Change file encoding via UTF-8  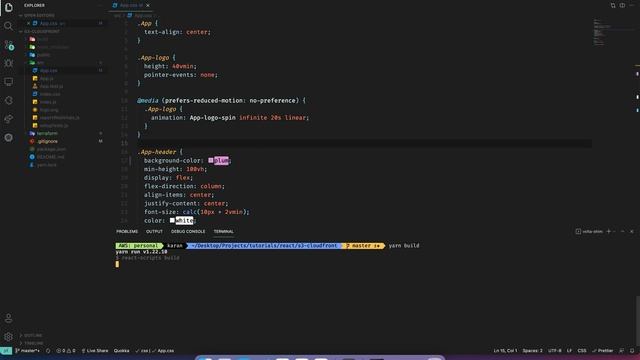tap(554, 351)
